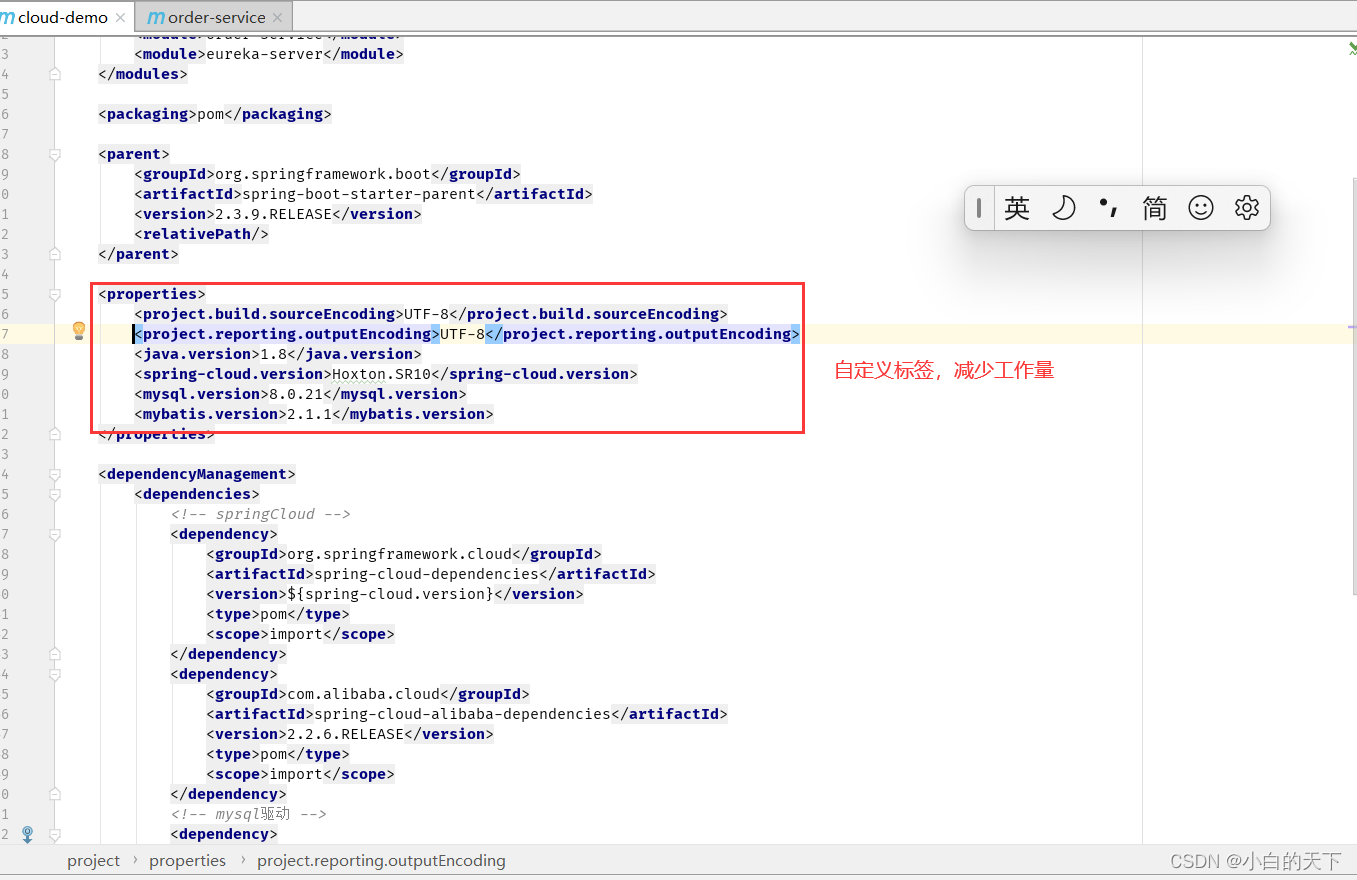This screenshot has width=1357, height=880.
Task: Collapse the properties block fold marker
Action: (x=55, y=294)
